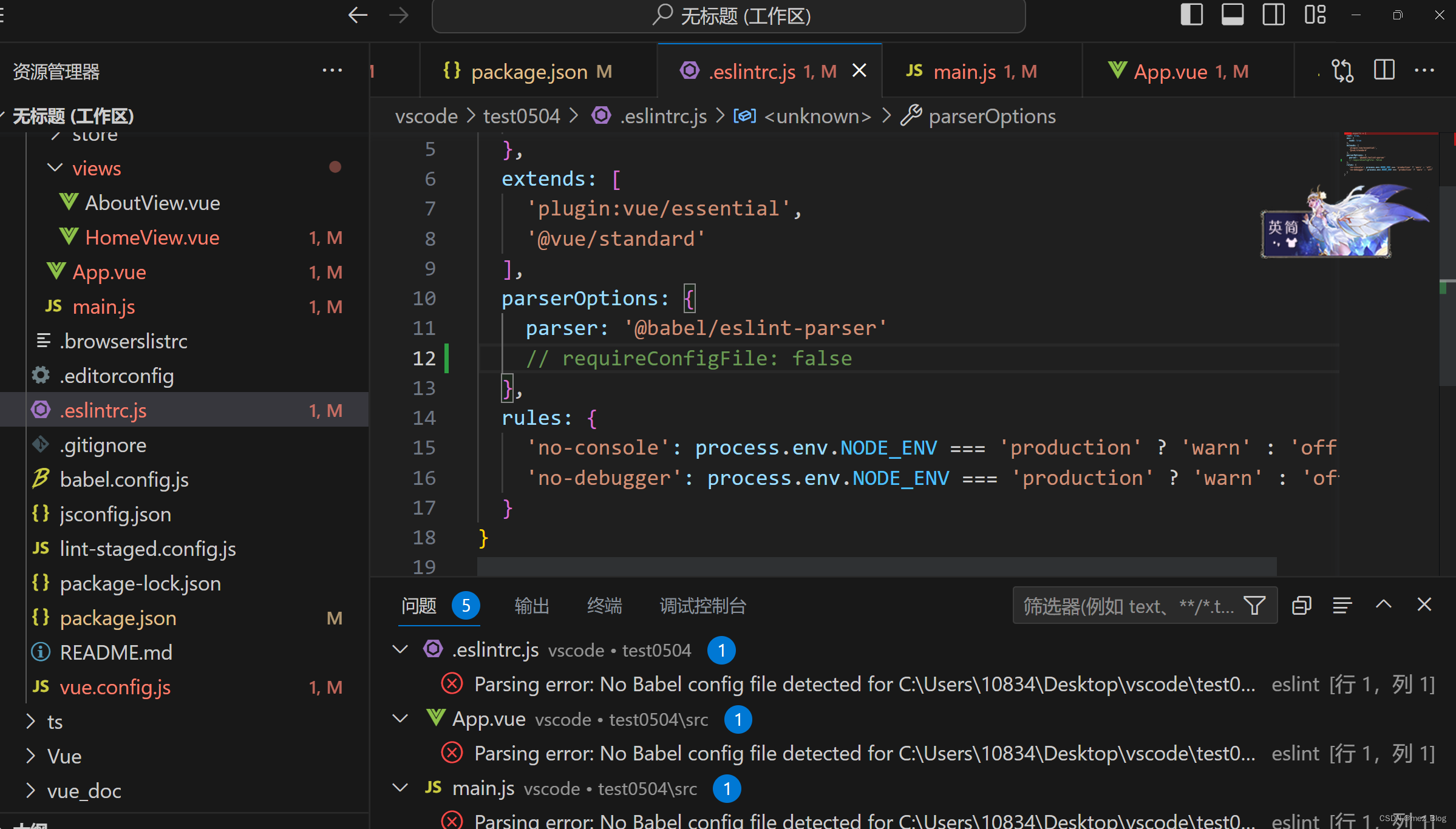Image resolution: width=1456 pixels, height=829 pixels.
Task: Split the editor to the right
Action: coord(1384,71)
